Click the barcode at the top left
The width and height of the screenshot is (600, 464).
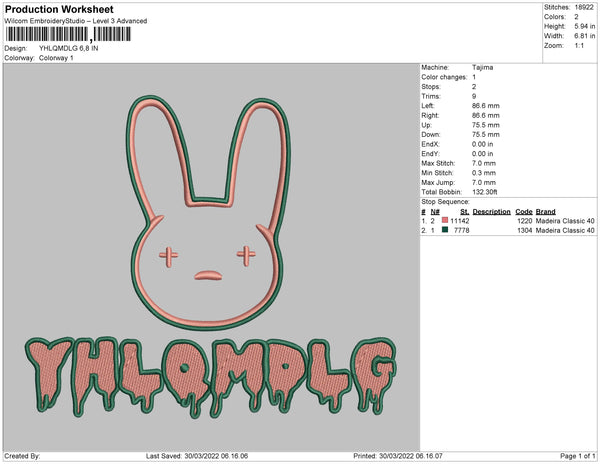[68, 34]
